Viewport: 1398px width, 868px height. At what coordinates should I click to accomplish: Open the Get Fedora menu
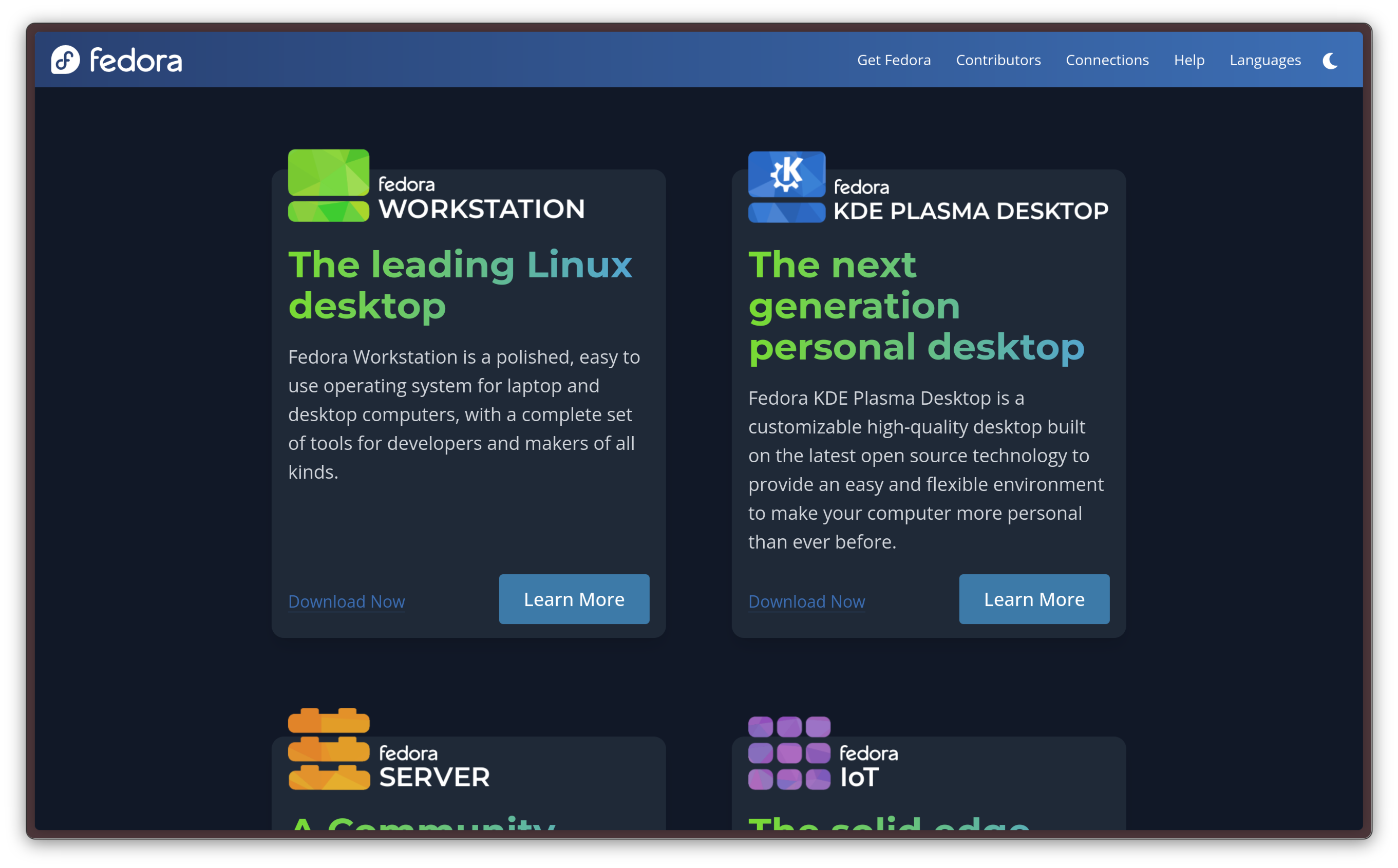(x=894, y=60)
